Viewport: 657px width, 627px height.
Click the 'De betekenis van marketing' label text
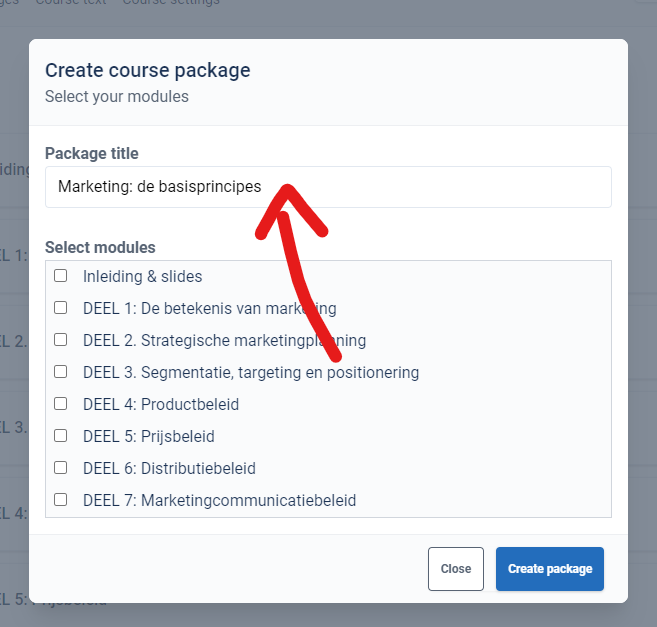(238, 308)
